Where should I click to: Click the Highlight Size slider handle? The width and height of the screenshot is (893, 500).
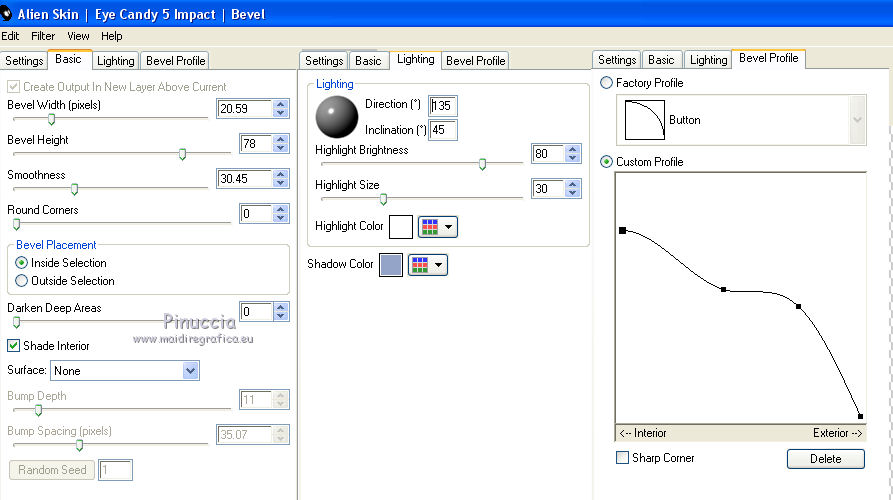tap(383, 199)
